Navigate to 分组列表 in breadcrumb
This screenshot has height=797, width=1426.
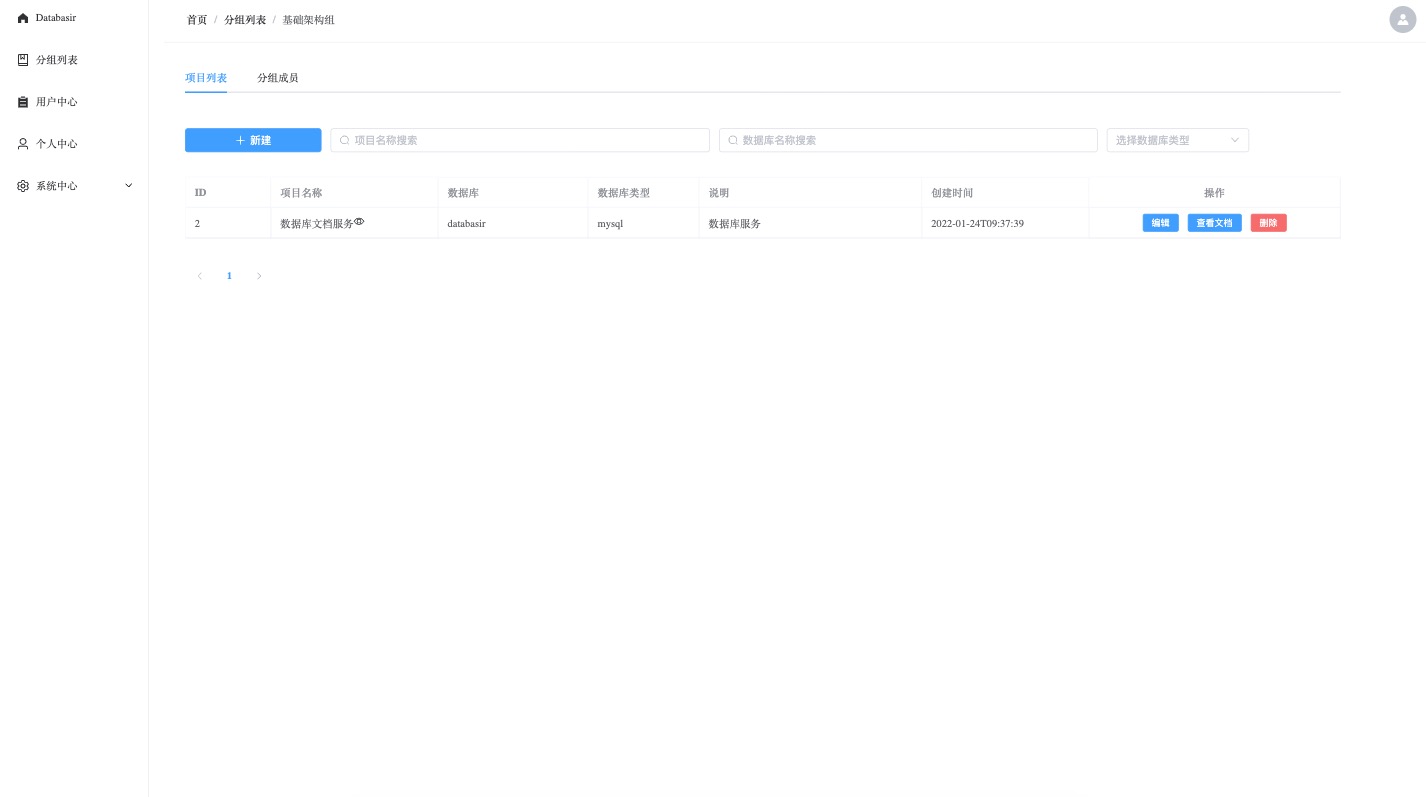(245, 20)
